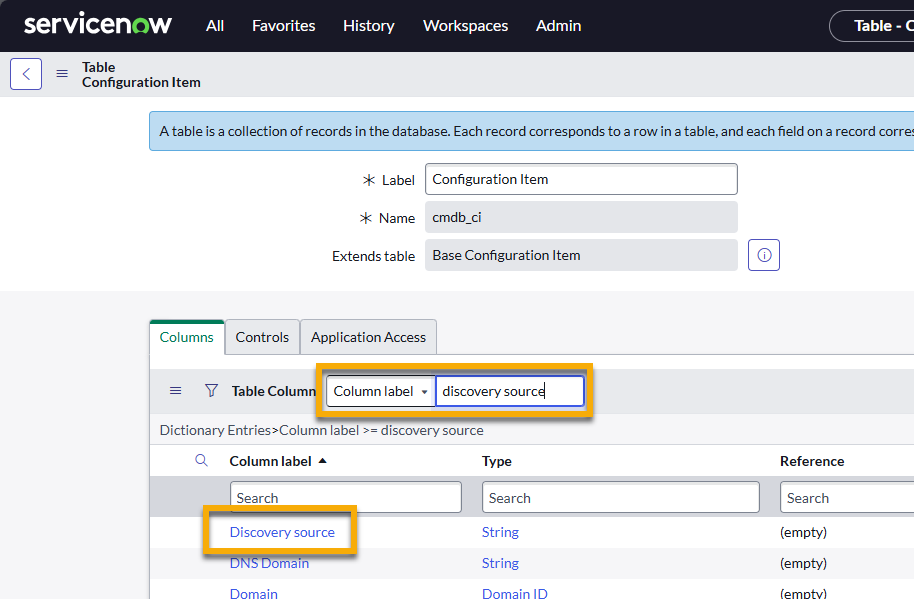Open the Column label search field selector

380,391
